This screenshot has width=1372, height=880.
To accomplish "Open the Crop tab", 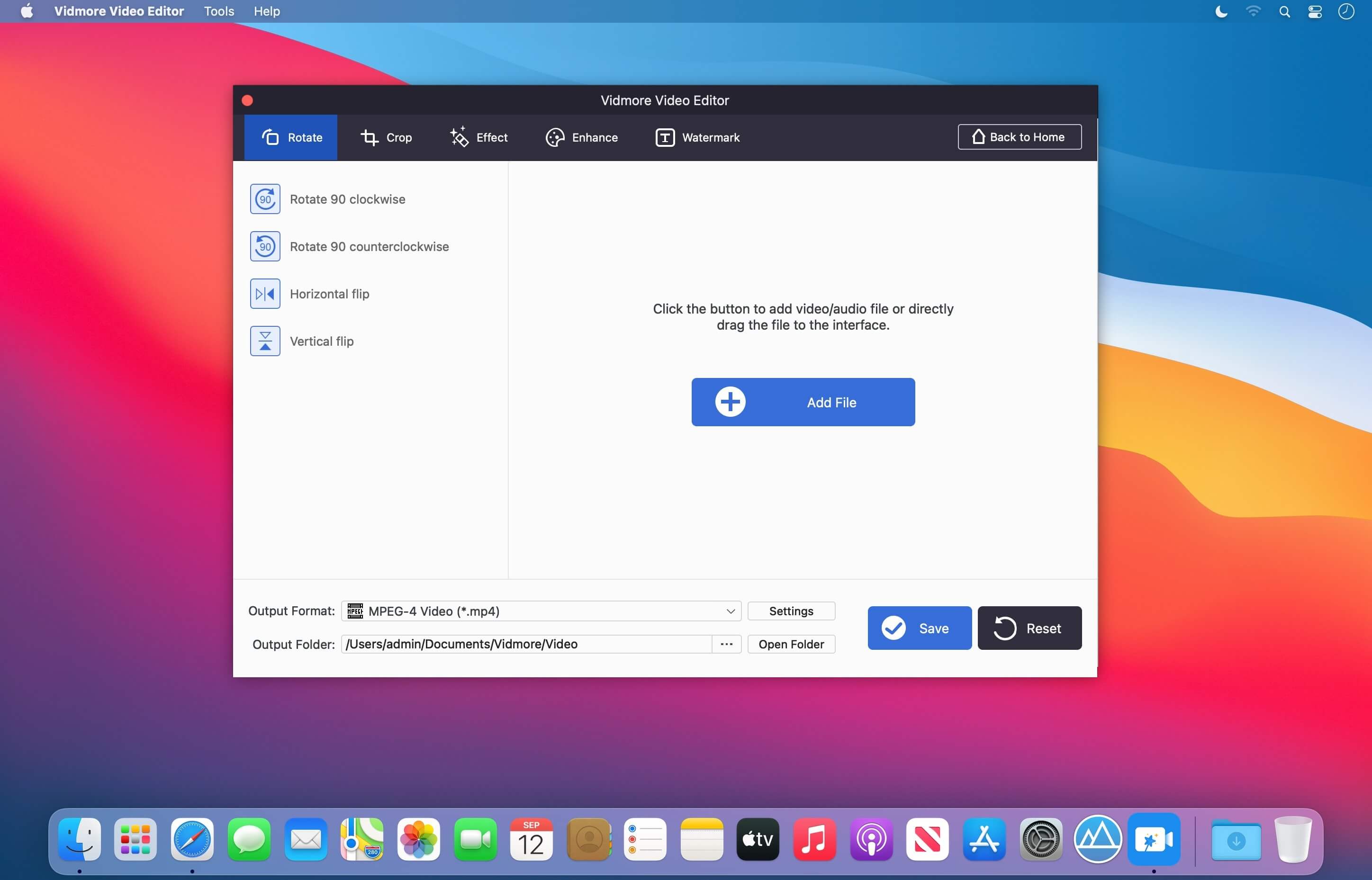I will click(x=386, y=137).
